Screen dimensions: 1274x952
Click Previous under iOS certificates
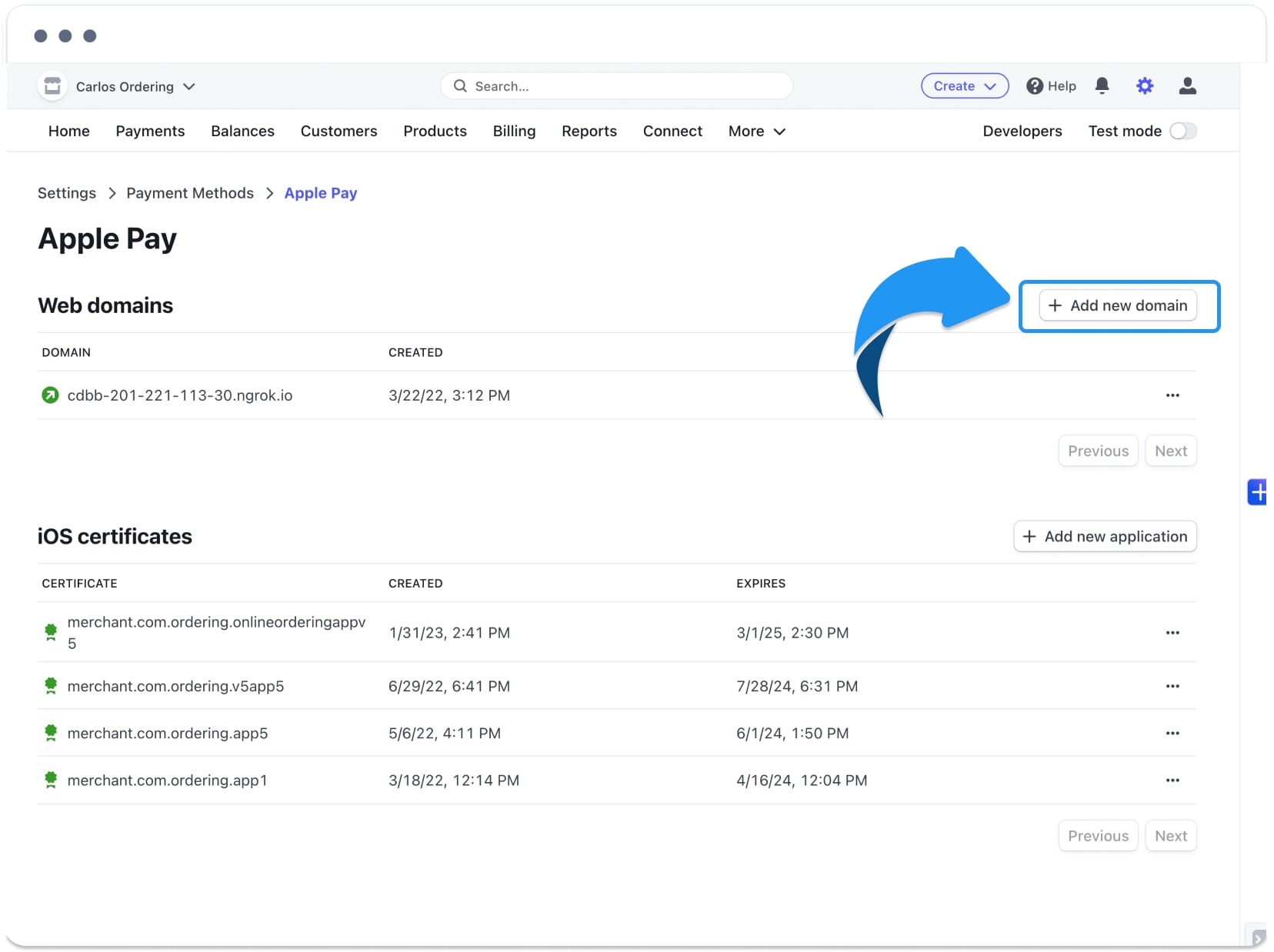click(1098, 836)
